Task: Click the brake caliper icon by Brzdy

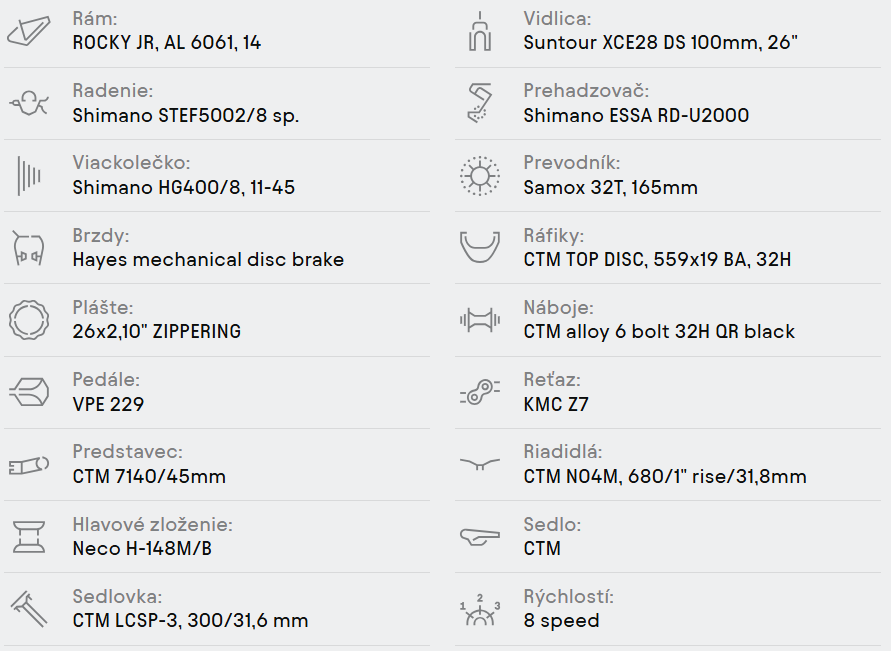Action: click(x=29, y=248)
